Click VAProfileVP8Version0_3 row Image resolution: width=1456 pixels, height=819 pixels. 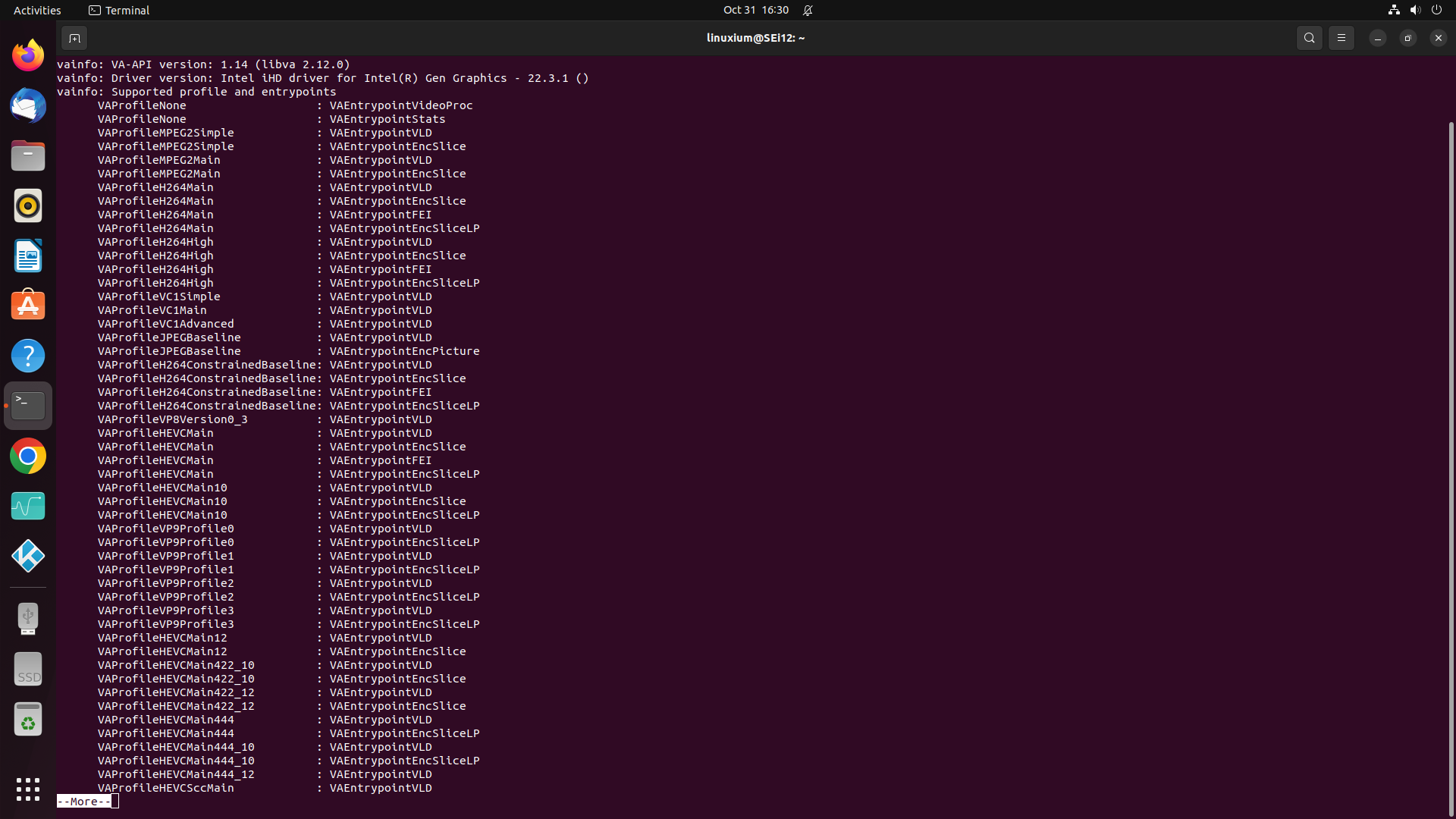[x=265, y=419]
